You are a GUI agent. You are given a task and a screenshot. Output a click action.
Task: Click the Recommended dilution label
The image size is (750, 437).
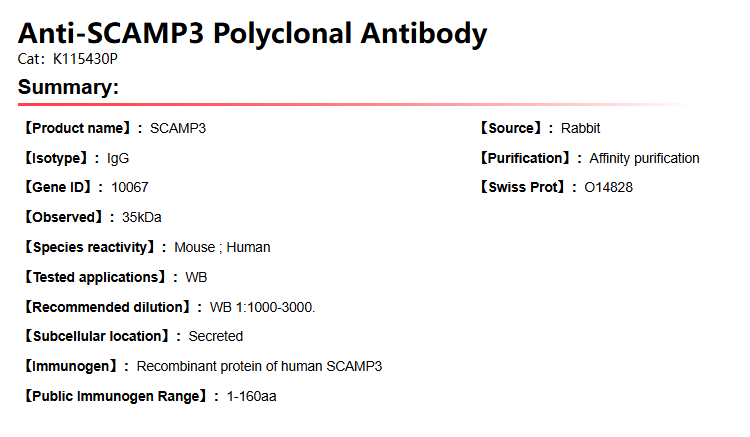point(106,307)
